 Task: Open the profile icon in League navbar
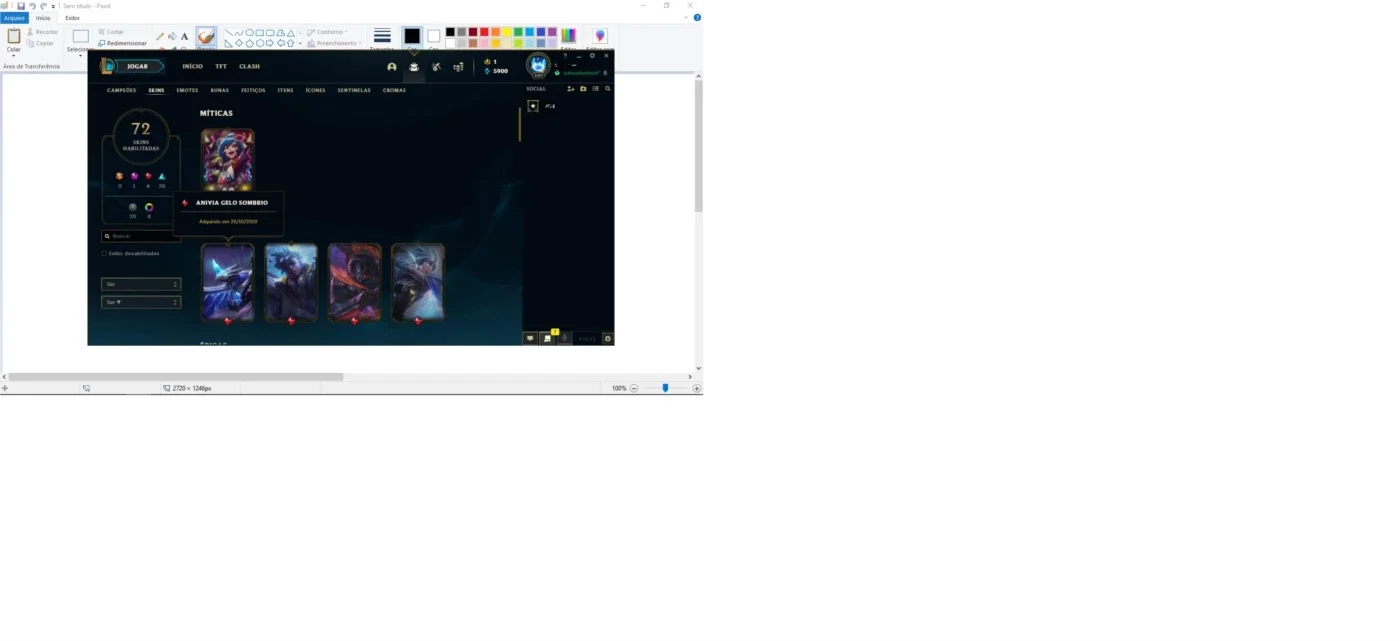click(392, 67)
